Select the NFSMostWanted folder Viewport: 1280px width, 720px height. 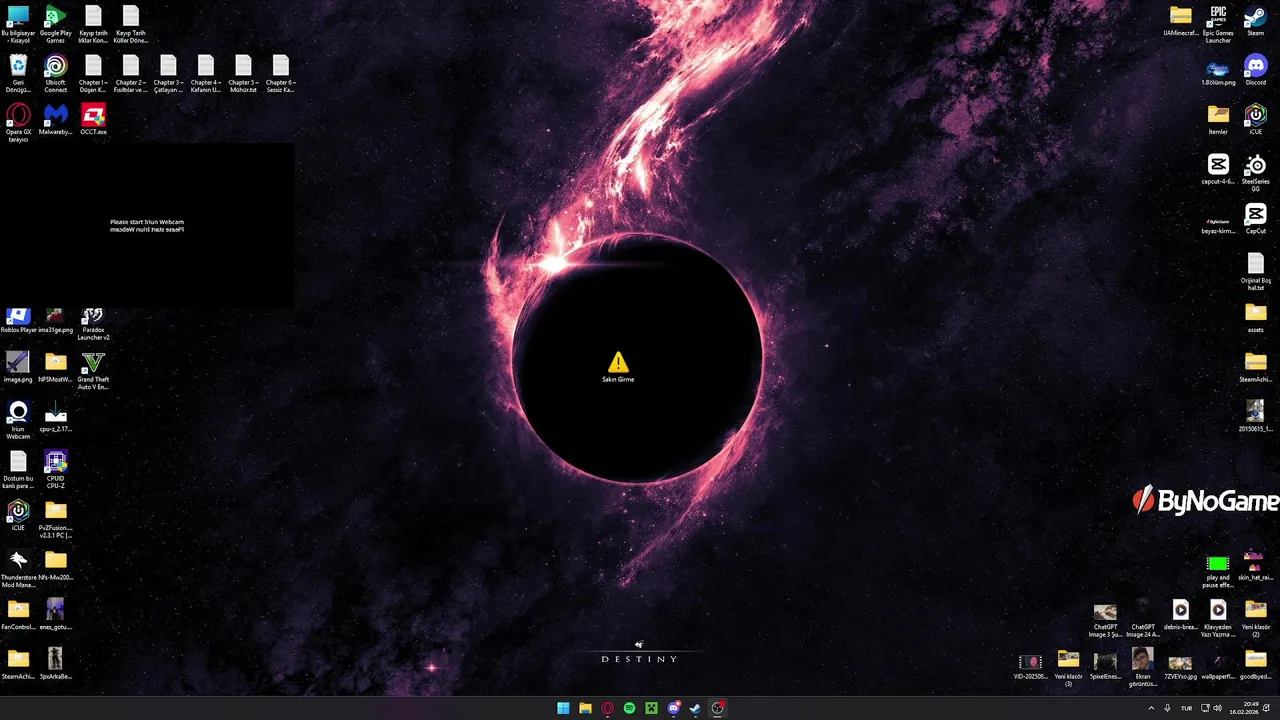[x=56, y=363]
